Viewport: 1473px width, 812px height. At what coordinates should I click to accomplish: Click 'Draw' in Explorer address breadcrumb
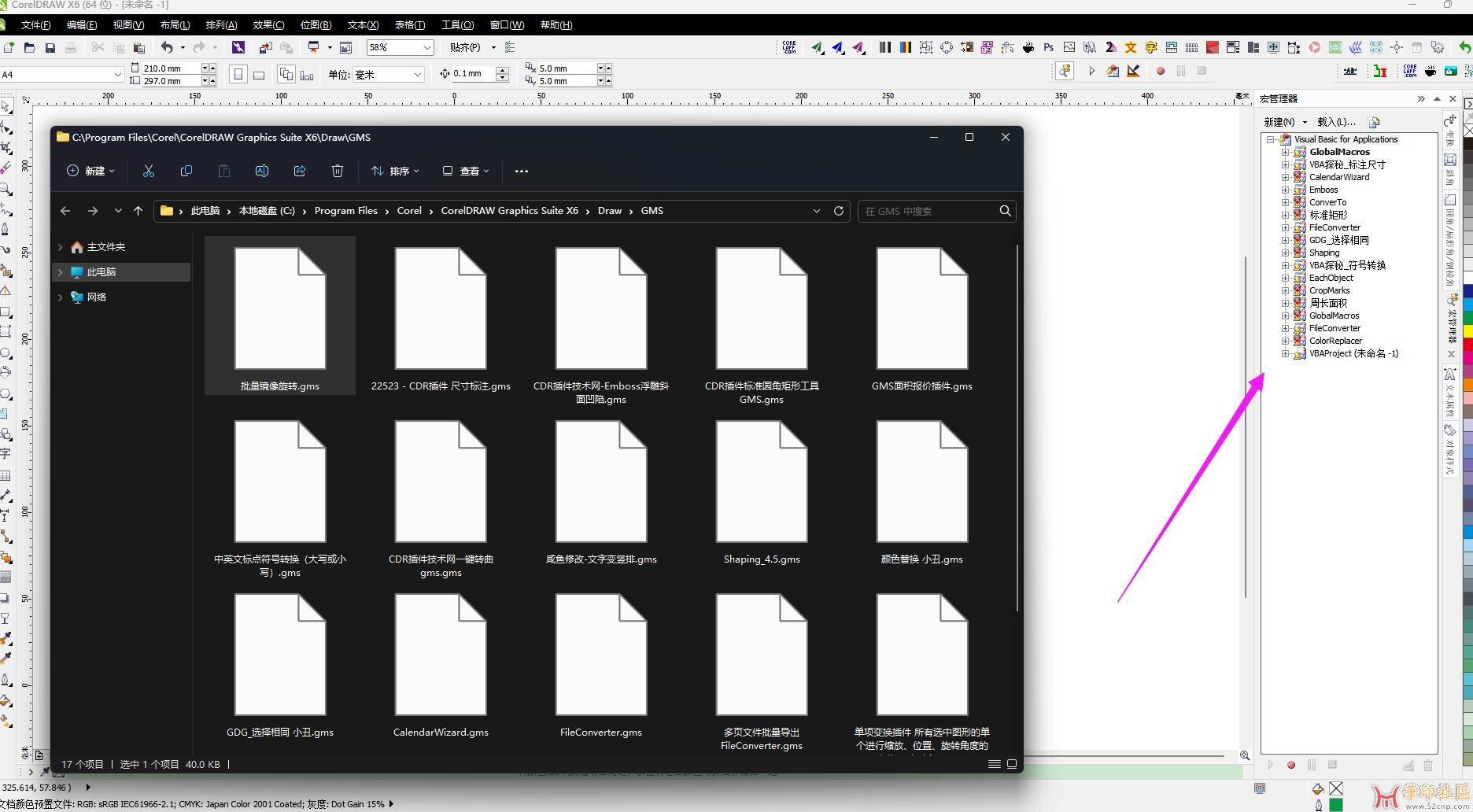click(609, 211)
